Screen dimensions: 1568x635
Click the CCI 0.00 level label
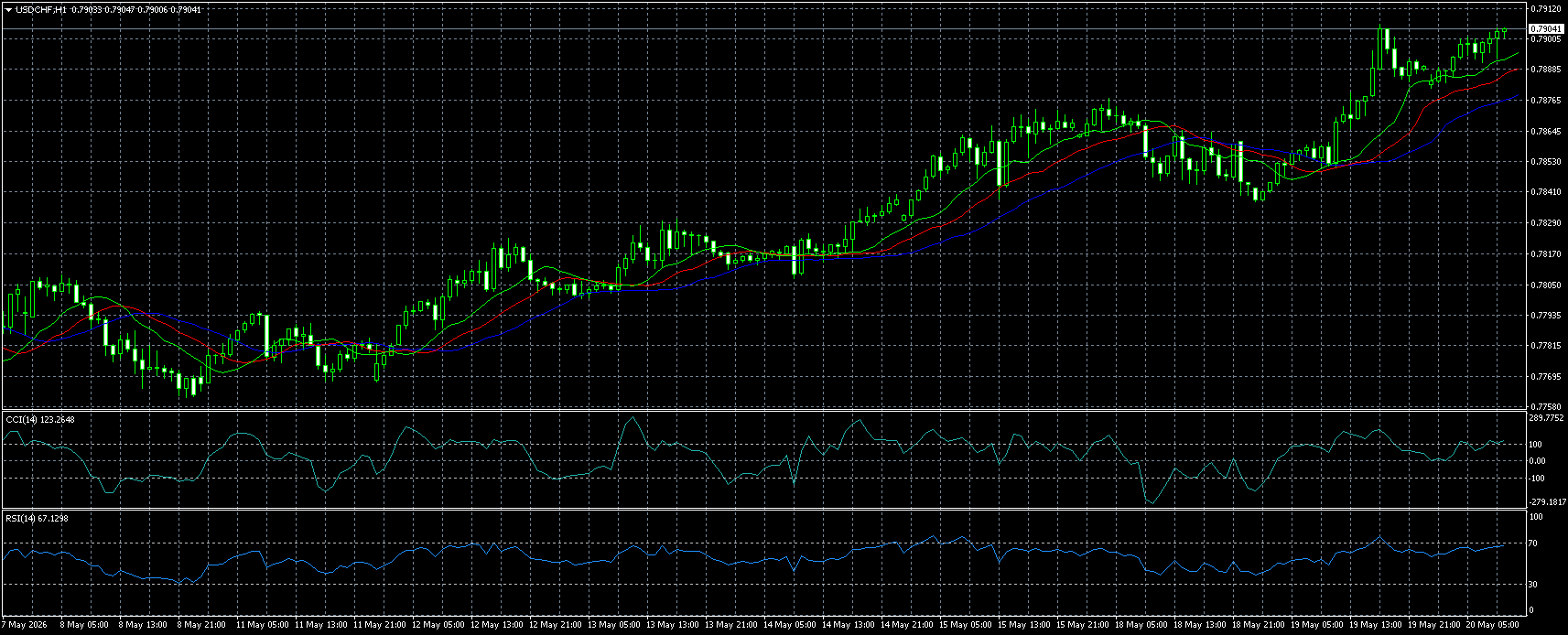pyautogui.click(x=1538, y=461)
